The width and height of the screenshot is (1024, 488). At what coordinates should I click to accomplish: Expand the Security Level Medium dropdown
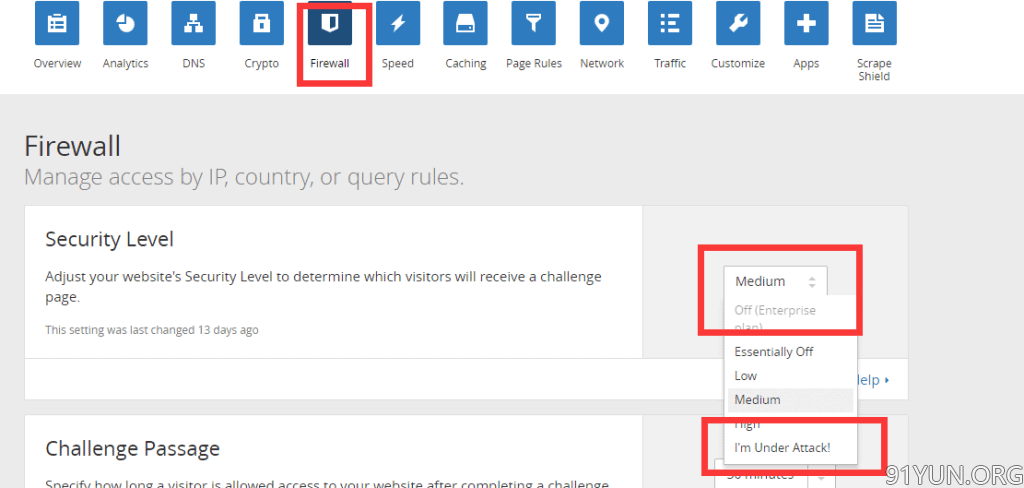[x=775, y=282]
